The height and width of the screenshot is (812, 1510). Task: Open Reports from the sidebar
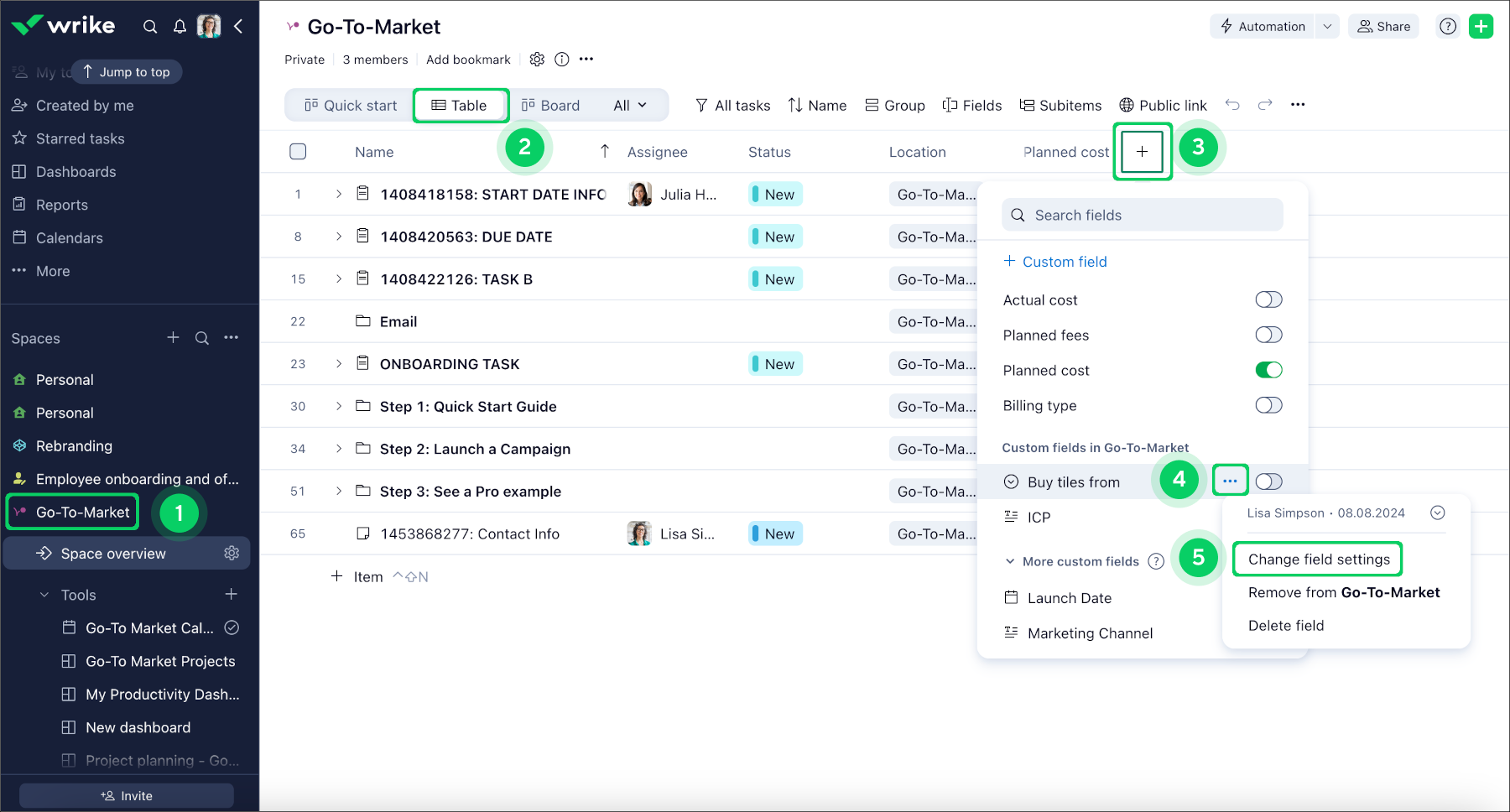61,204
